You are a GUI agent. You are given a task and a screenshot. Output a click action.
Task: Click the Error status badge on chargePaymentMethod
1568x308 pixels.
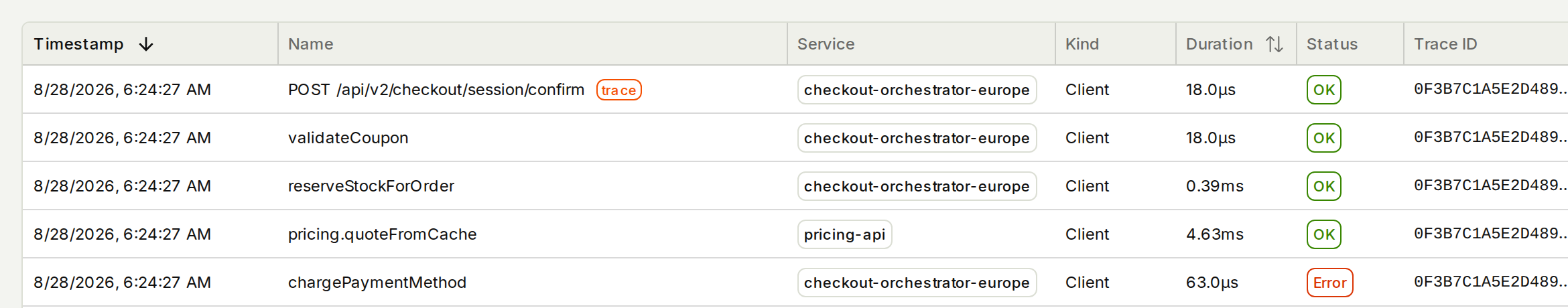click(1329, 283)
